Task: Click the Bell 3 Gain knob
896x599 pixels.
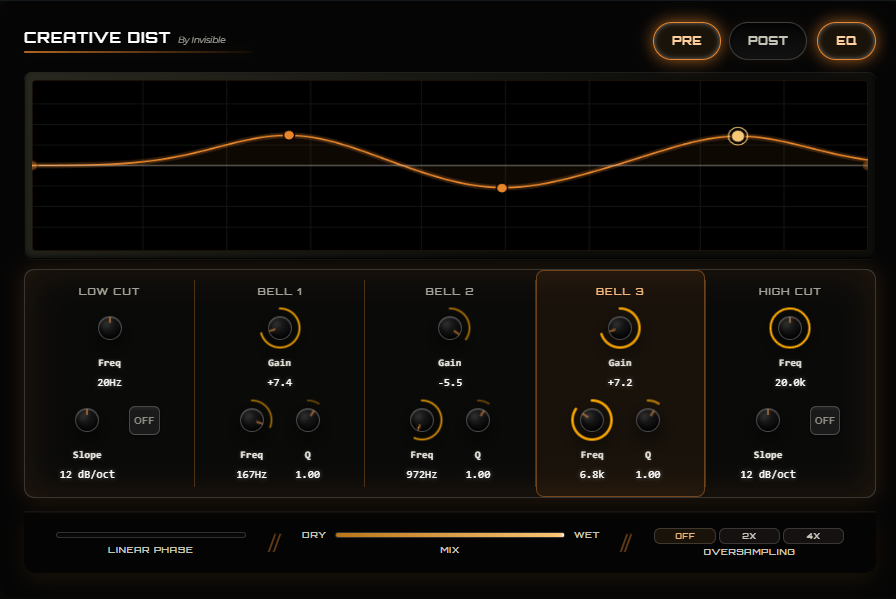Action: [x=620, y=328]
